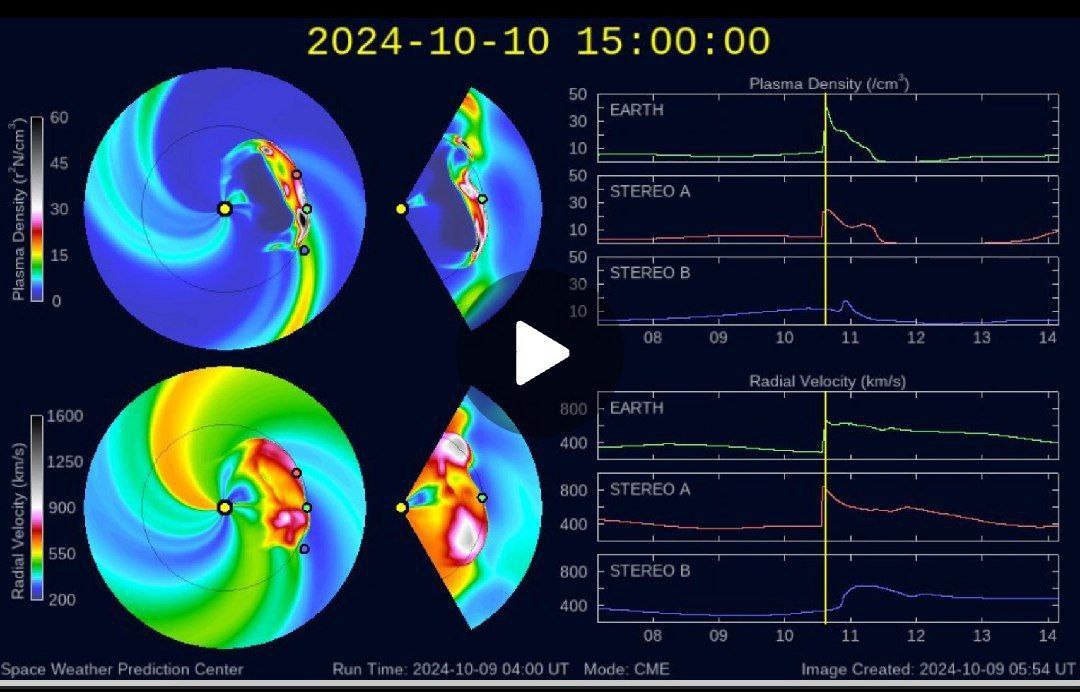Select Earth dot in Radial Velocity disk
Screen dimensions: 1080x692
click(307, 508)
